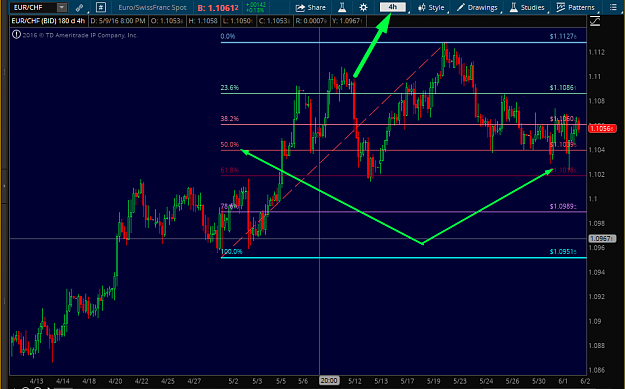
Task: Select the 100.0% Fibonacci level label
Action: point(232,251)
